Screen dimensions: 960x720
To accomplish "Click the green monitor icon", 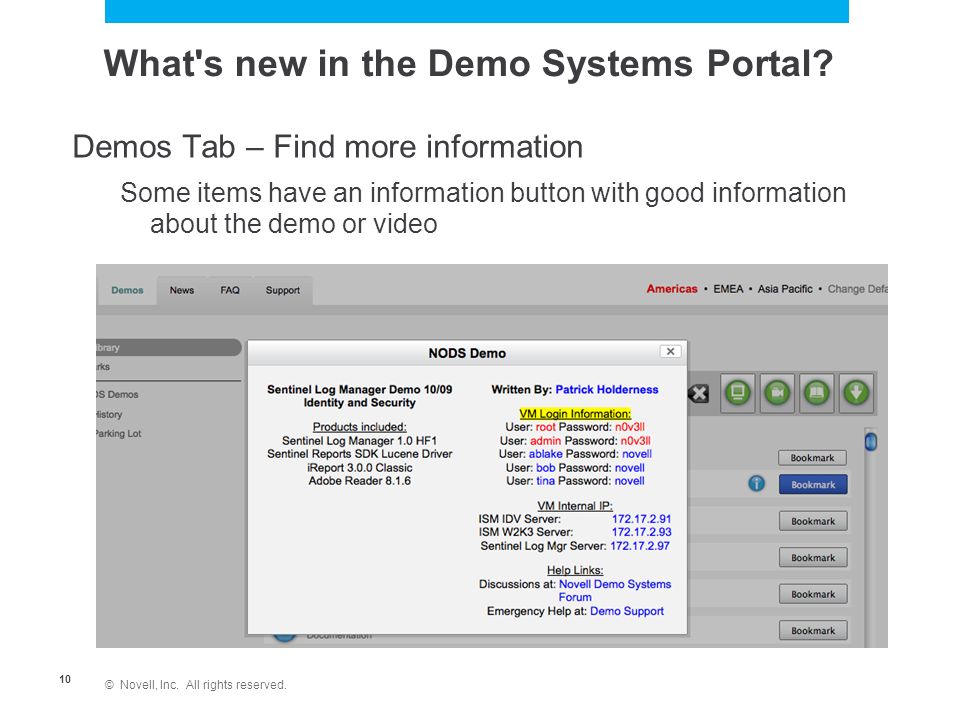I will tap(738, 392).
